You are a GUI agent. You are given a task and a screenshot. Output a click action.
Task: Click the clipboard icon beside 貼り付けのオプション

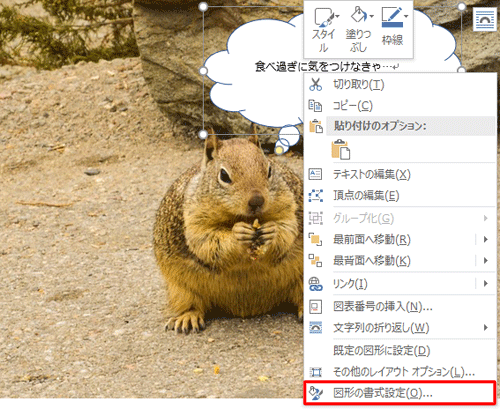click(x=316, y=127)
